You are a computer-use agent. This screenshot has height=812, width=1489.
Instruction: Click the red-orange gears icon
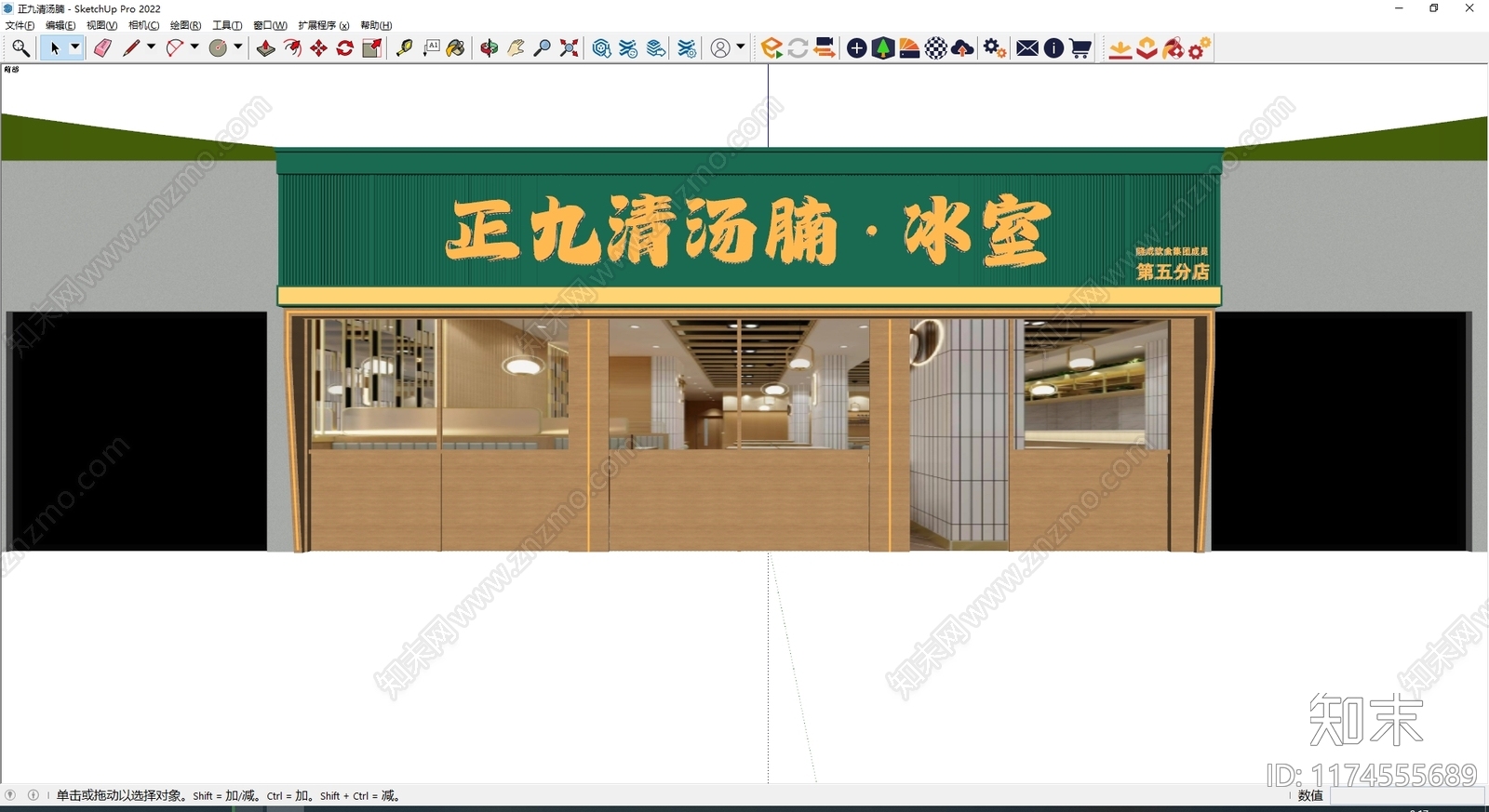coord(1200,48)
